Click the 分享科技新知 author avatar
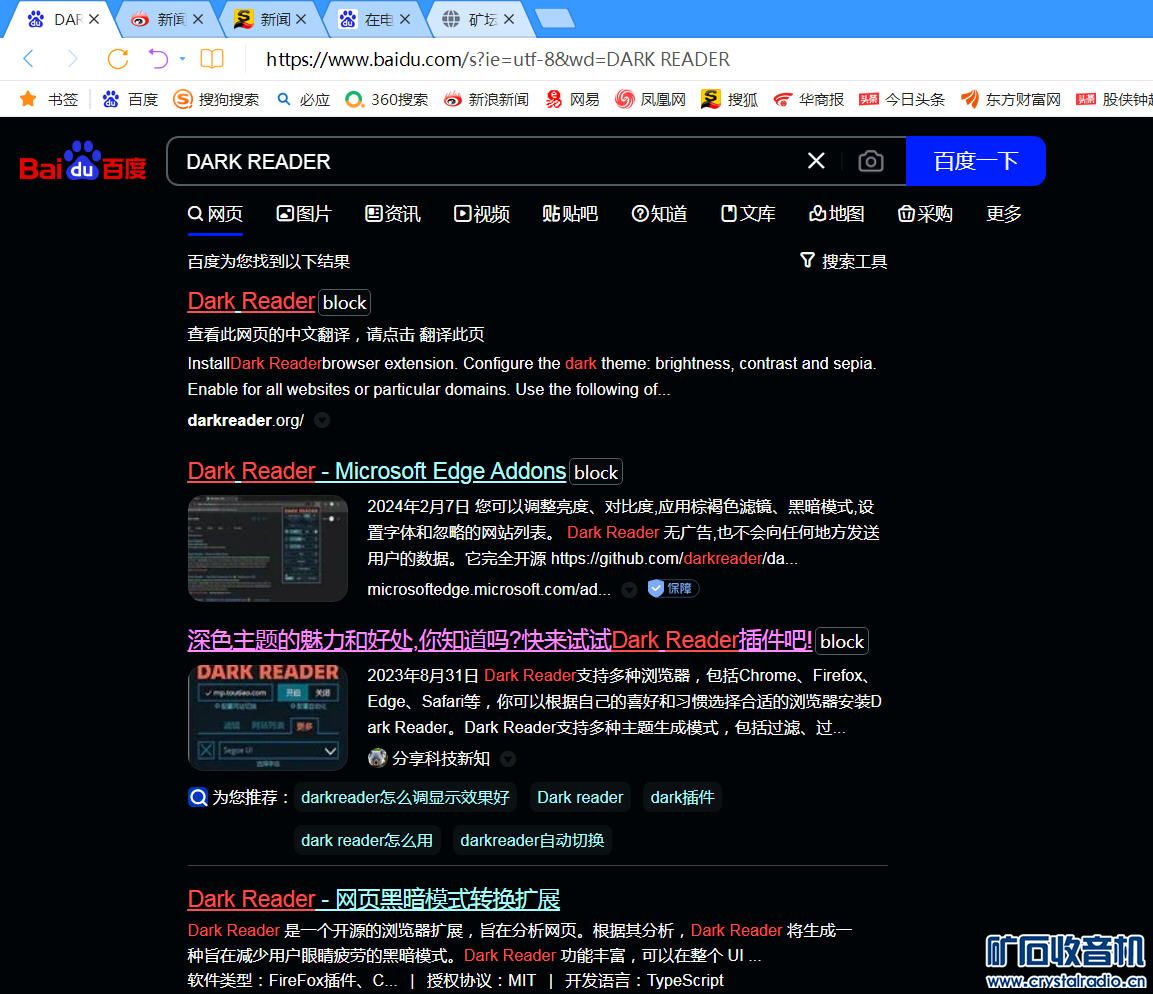This screenshot has height=994, width=1153. (x=377, y=758)
